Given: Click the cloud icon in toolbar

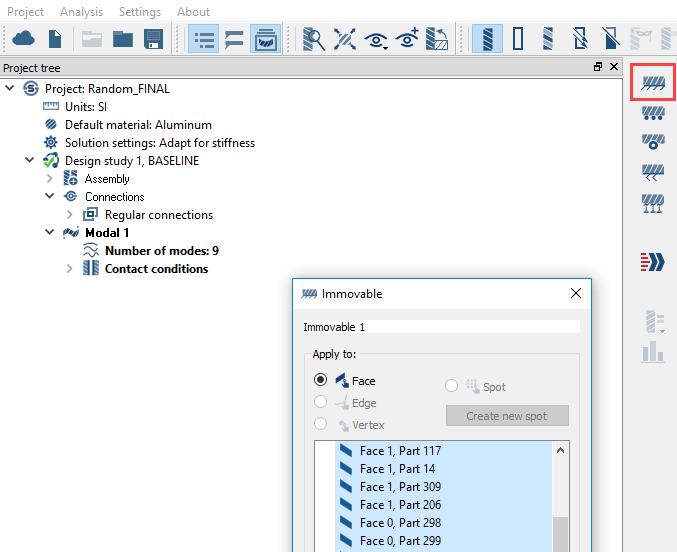Looking at the screenshot, I should 24,40.
